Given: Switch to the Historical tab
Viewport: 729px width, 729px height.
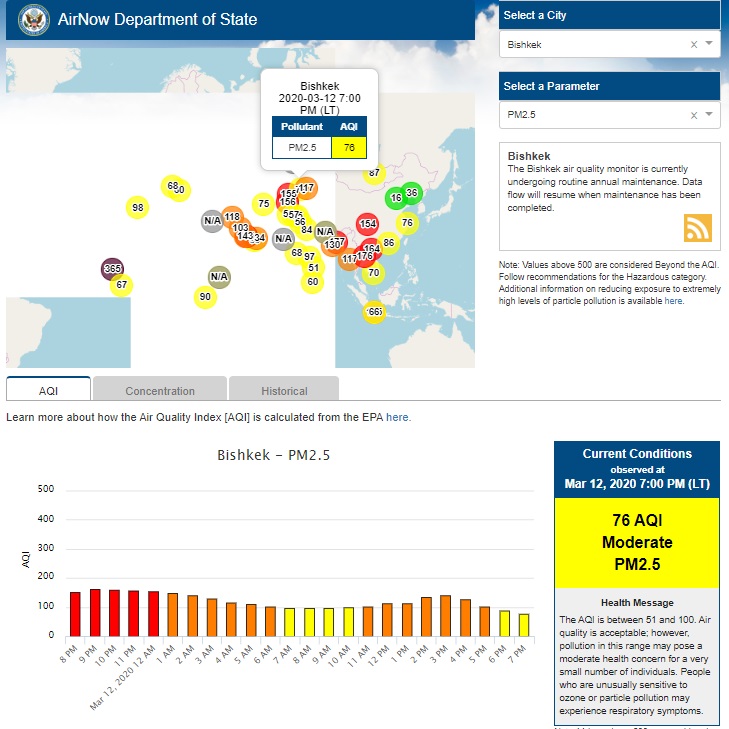Looking at the screenshot, I should [284, 390].
